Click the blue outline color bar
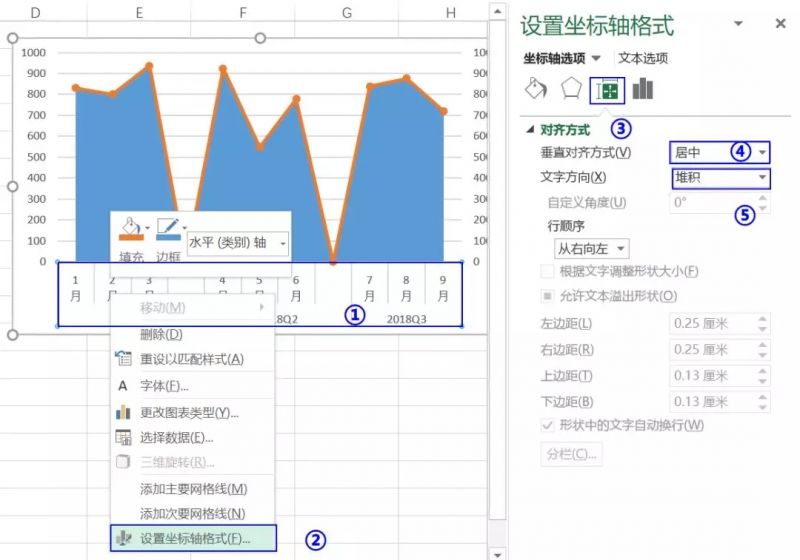Image resolution: width=800 pixels, height=560 pixels. [168, 237]
